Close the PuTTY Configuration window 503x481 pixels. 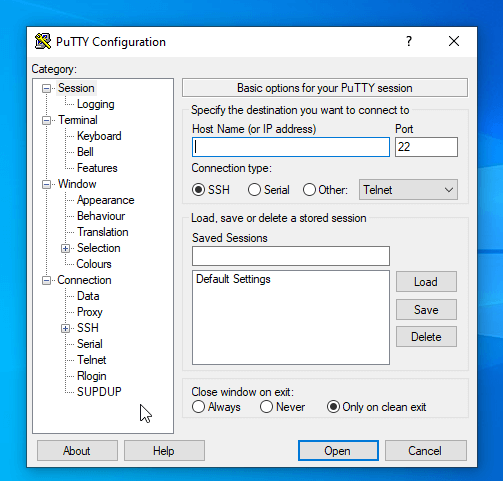(454, 41)
